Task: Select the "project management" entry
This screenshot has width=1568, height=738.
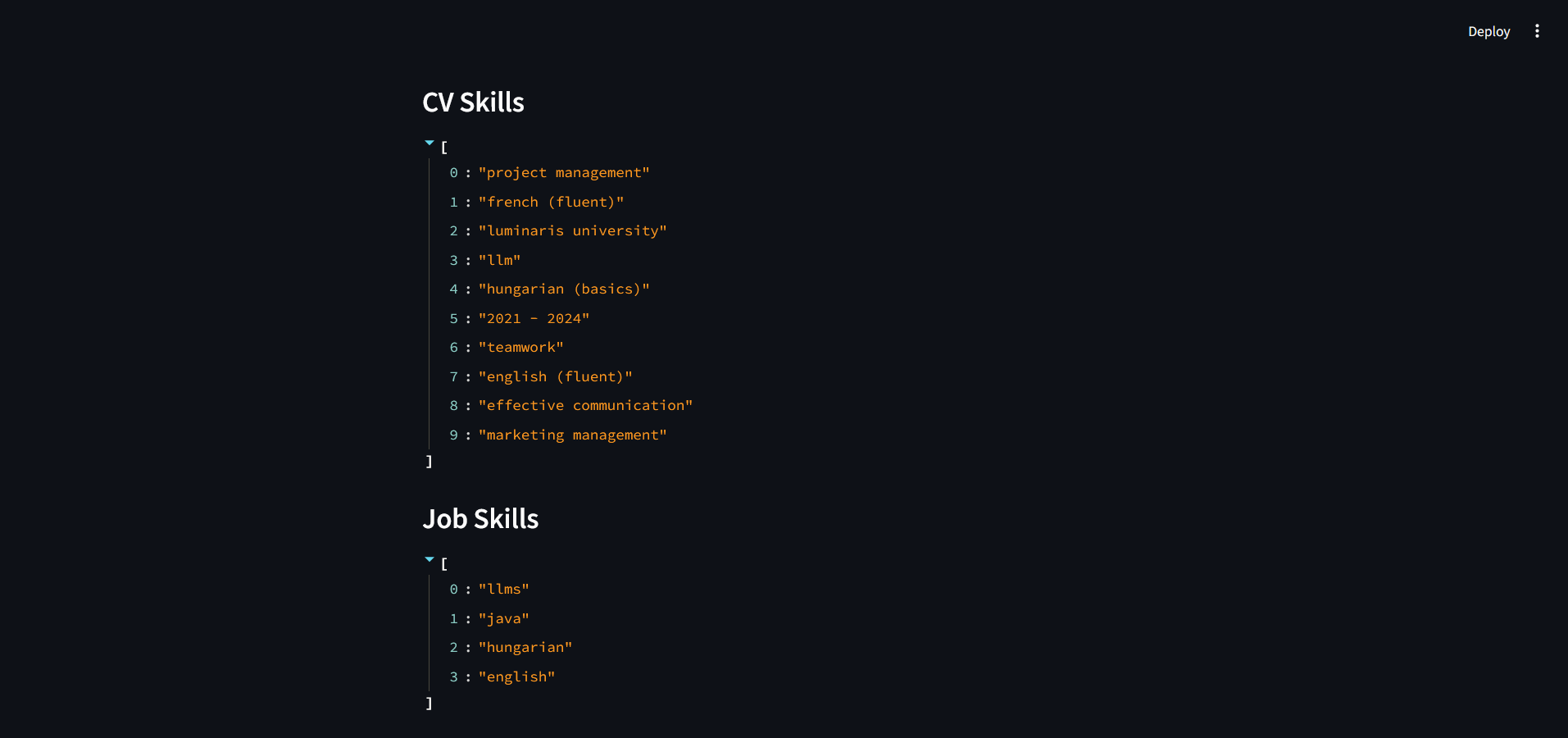Action: point(565,172)
